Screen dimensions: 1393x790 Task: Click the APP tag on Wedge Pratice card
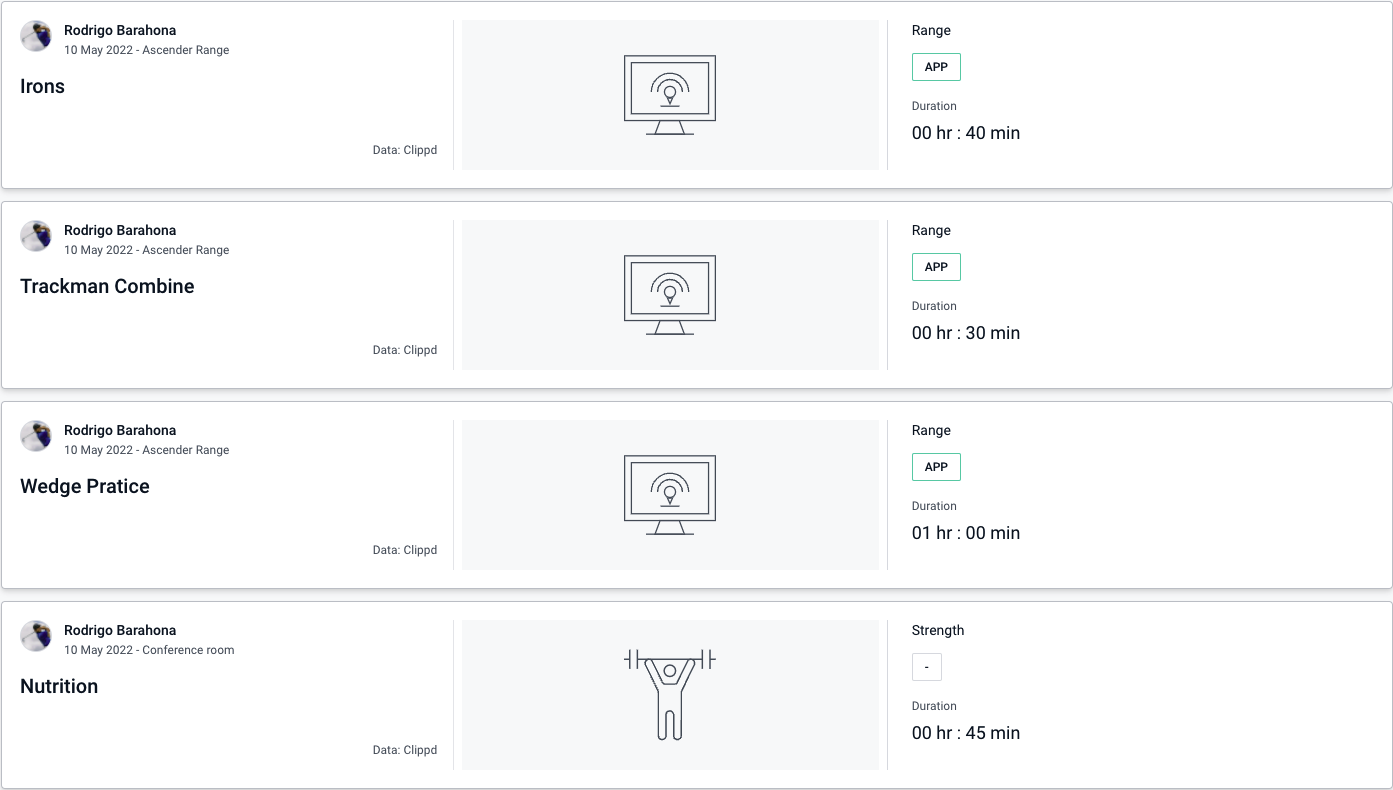click(x=936, y=467)
